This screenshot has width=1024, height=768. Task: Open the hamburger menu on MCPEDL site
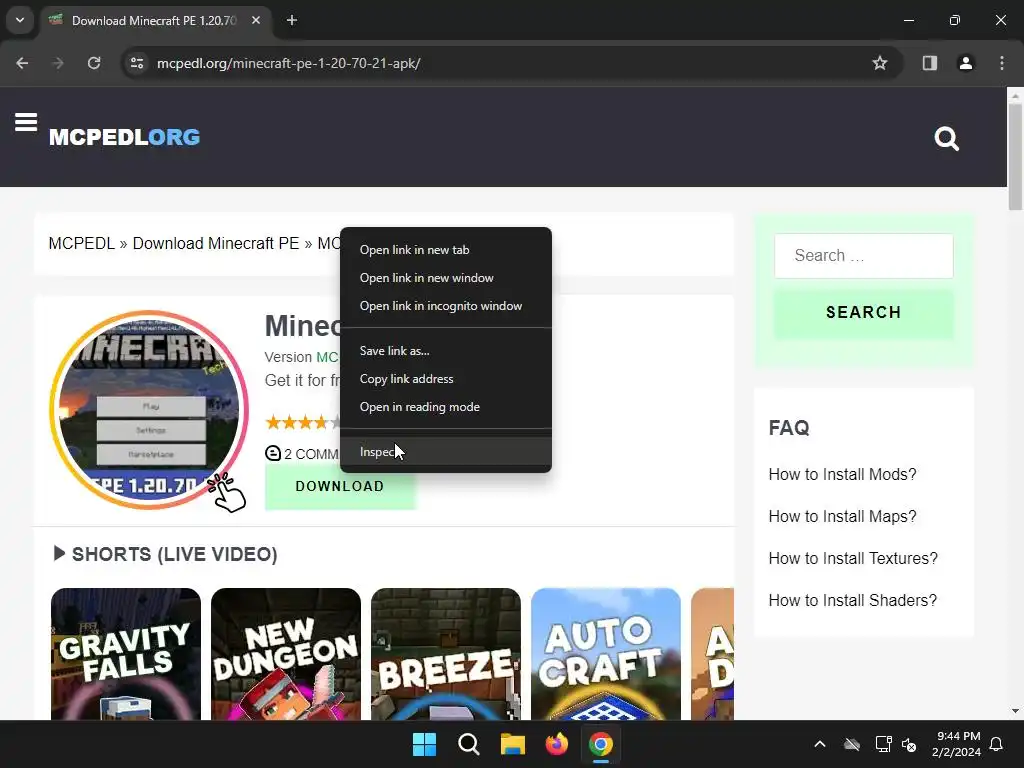pyautogui.click(x=26, y=122)
